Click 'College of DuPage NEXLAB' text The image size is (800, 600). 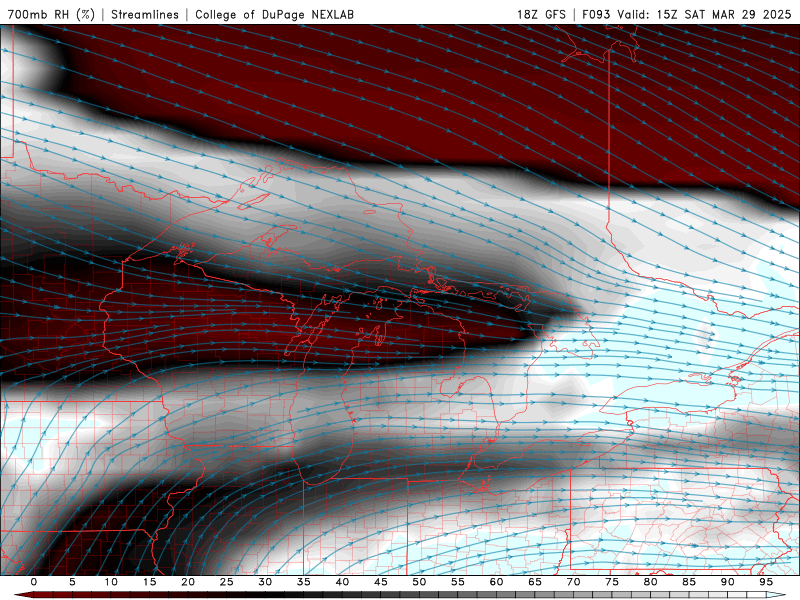click(274, 14)
